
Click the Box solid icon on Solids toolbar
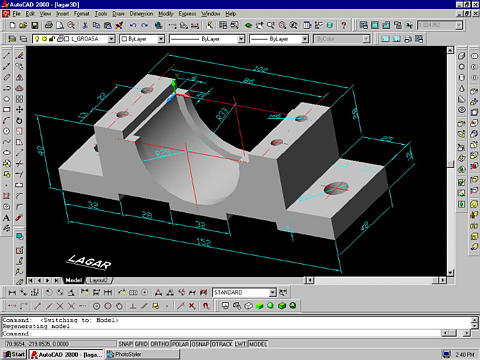pos(461,56)
